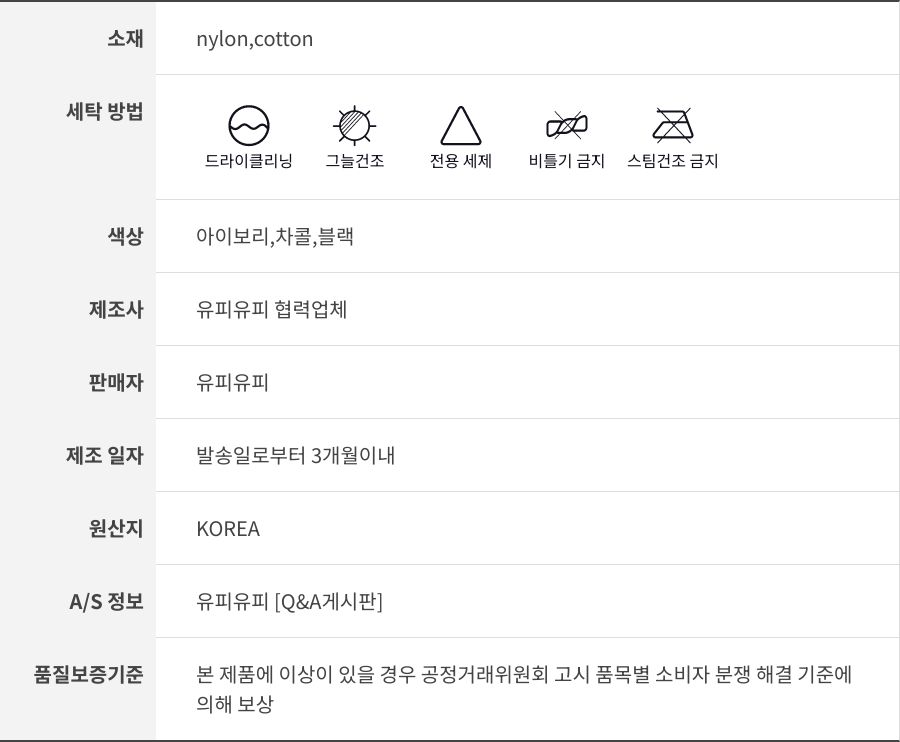Click the 유피유피 협력업체 manufacturer text
Viewport: 900px width, 742px height.
click(272, 309)
